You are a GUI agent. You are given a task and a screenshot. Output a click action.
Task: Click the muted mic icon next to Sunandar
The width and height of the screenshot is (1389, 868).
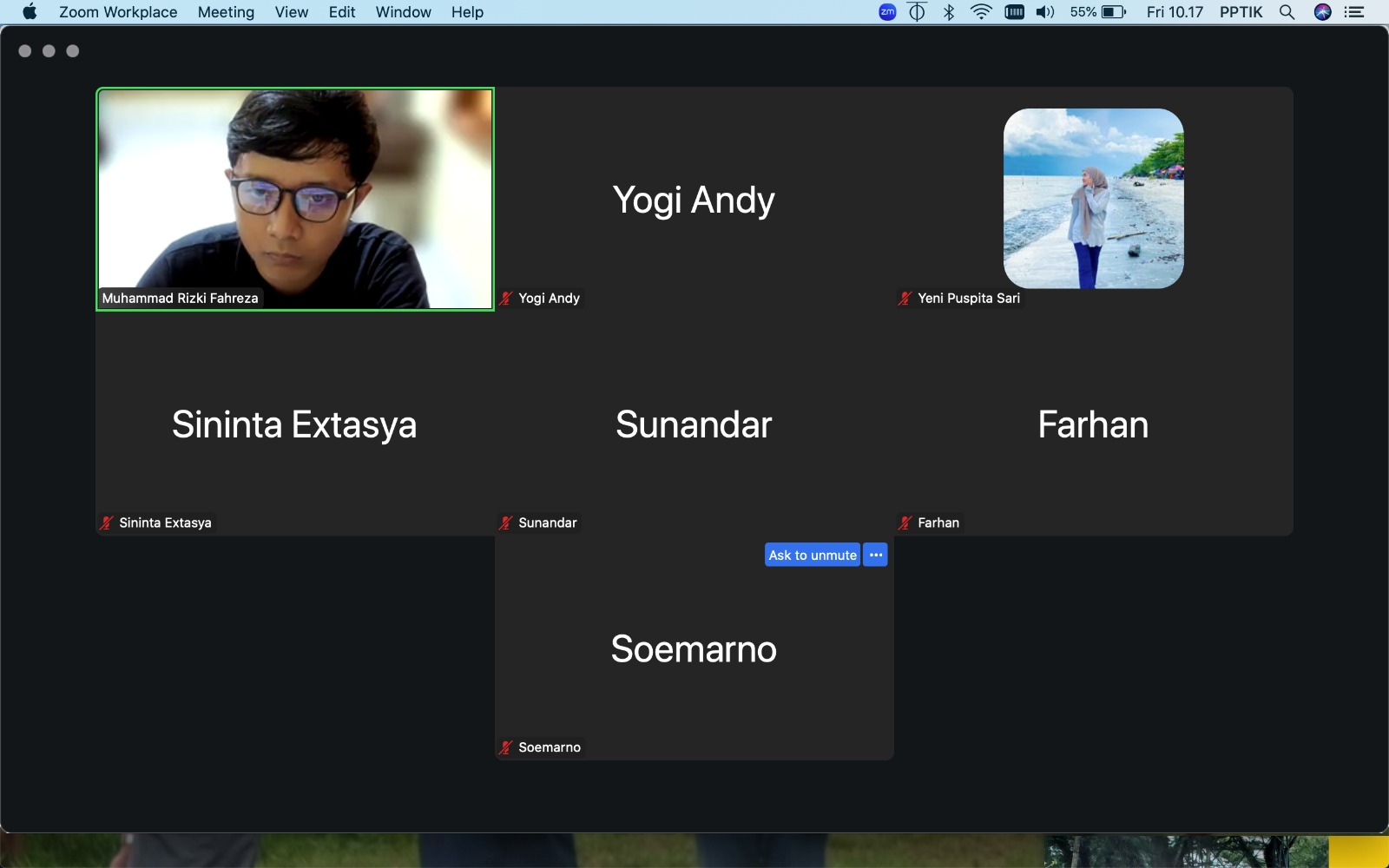[506, 523]
